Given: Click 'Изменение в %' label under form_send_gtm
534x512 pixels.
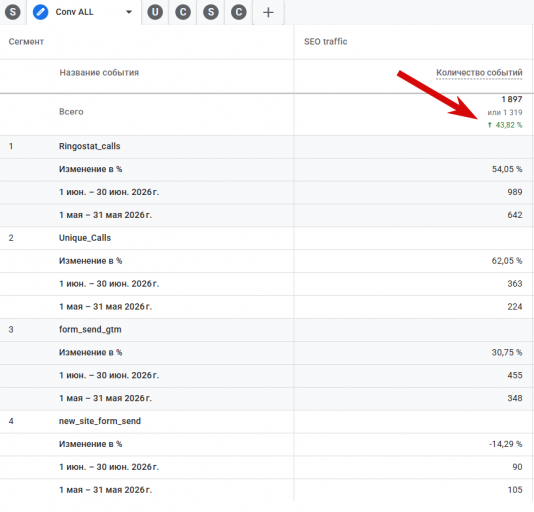Looking at the screenshot, I should coord(91,353).
